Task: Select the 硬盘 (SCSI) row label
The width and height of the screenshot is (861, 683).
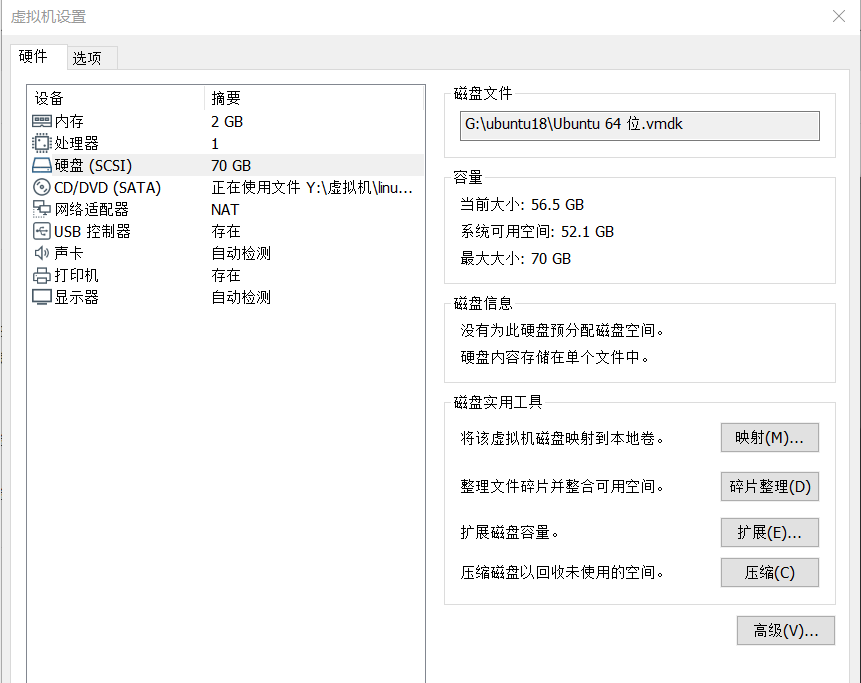Action: (93, 165)
